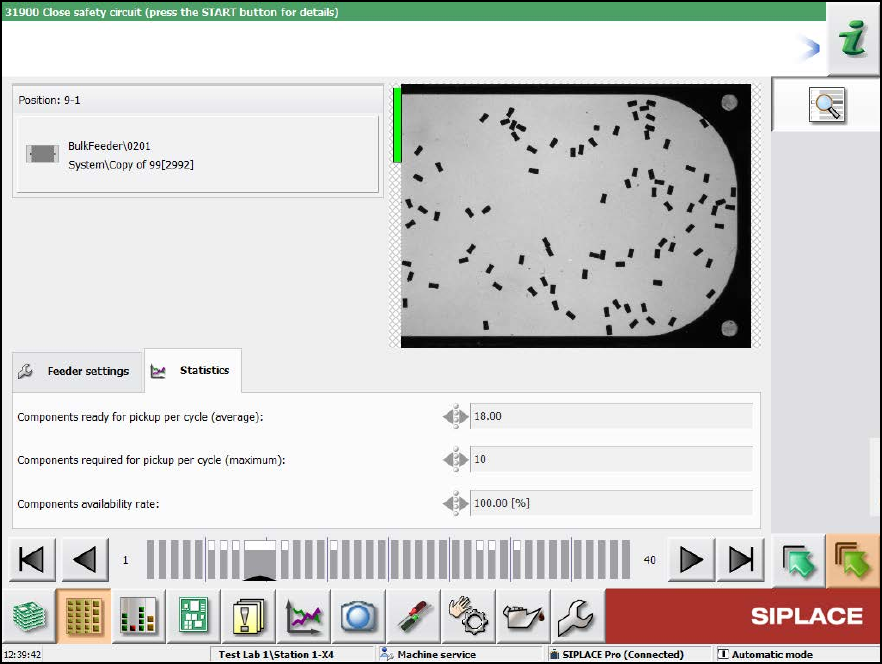882x664 pixels.
Task: Open the statistics line chart icon
Action: (x=303, y=616)
